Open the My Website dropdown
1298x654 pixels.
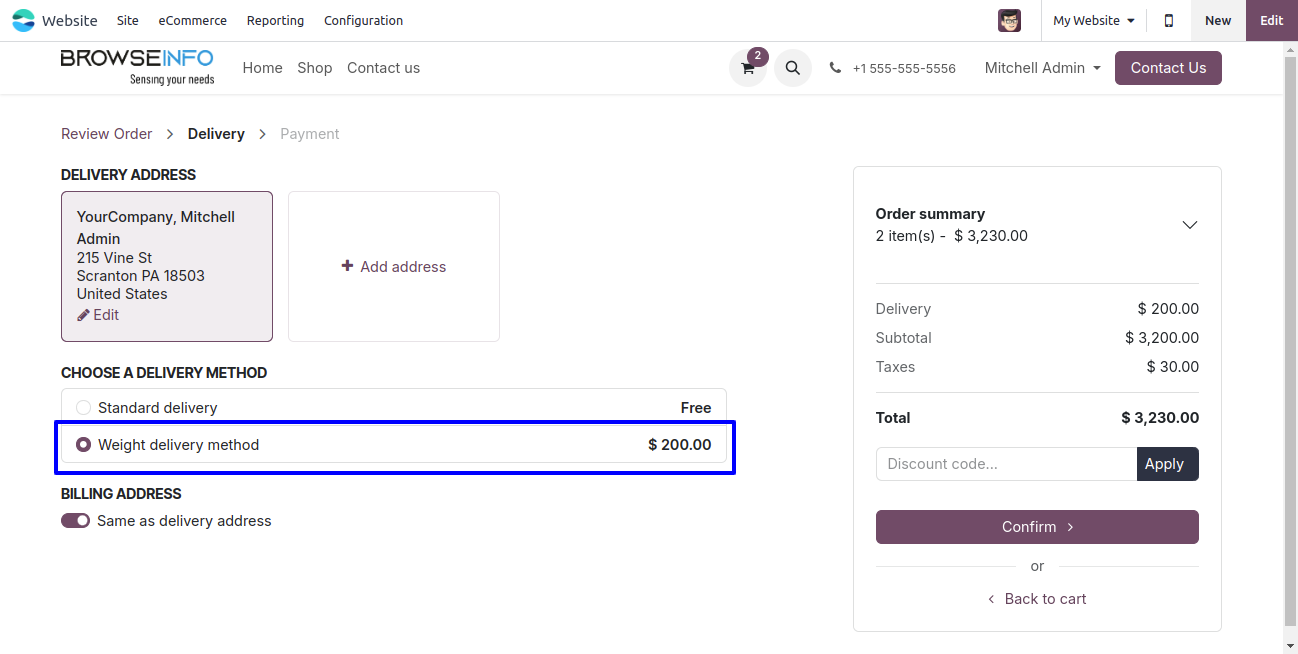(1093, 20)
